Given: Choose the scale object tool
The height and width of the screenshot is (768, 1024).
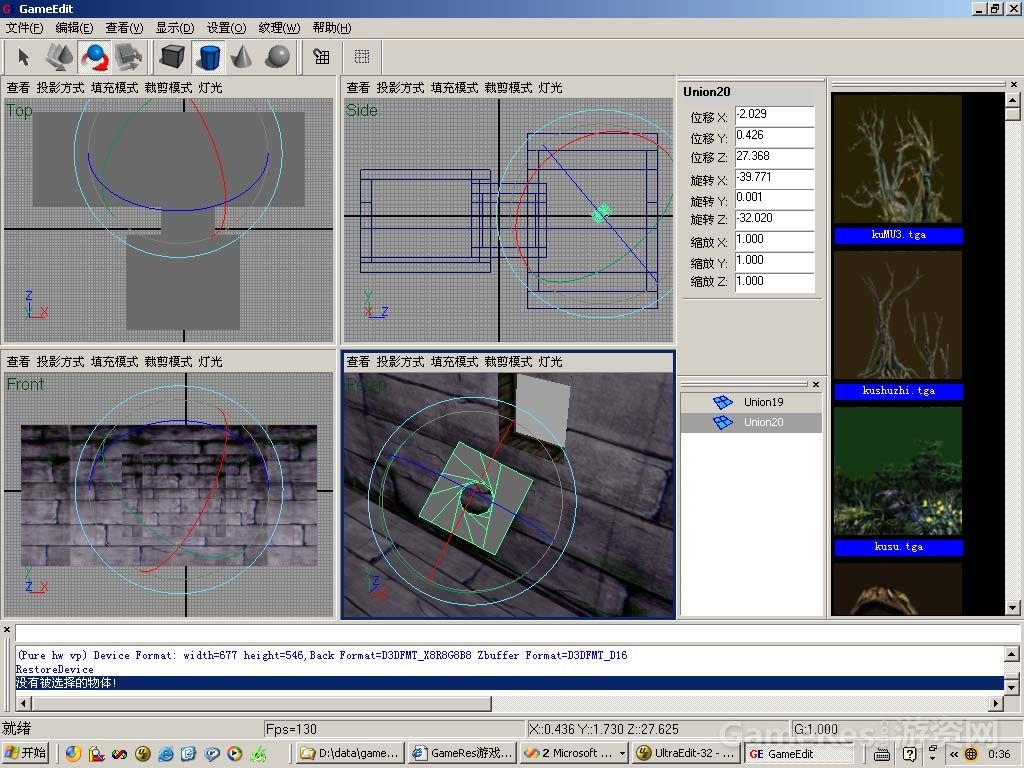Looking at the screenshot, I should coord(129,57).
